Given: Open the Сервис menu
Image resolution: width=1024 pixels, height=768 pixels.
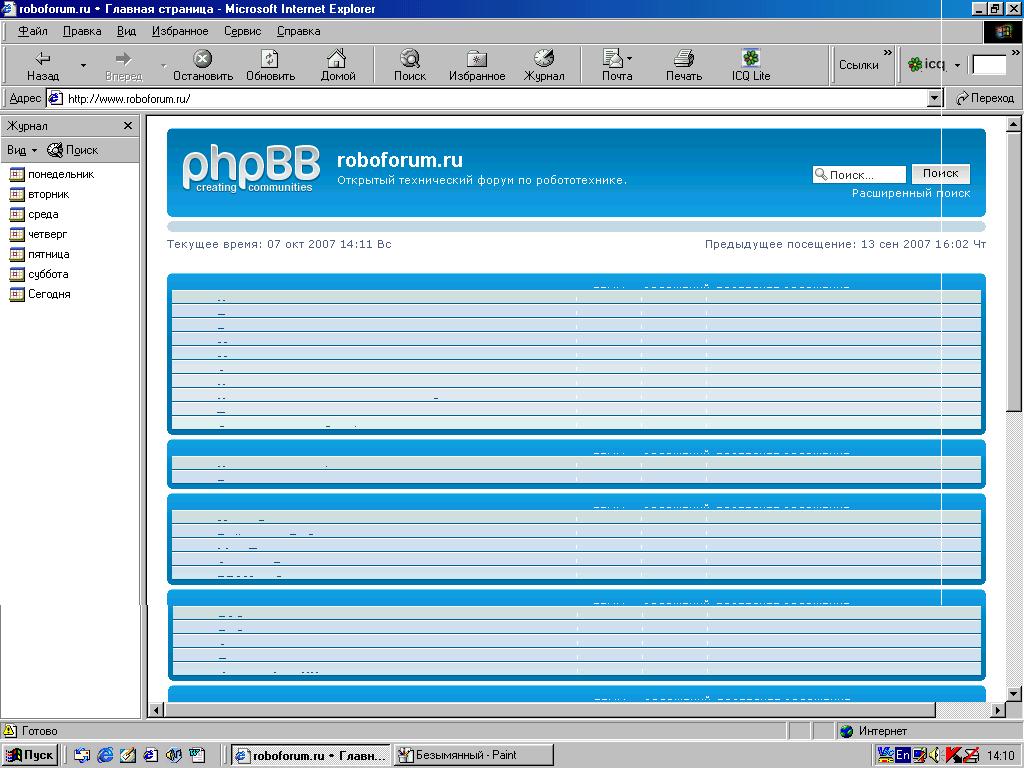Looking at the screenshot, I should pyautogui.click(x=242, y=31).
